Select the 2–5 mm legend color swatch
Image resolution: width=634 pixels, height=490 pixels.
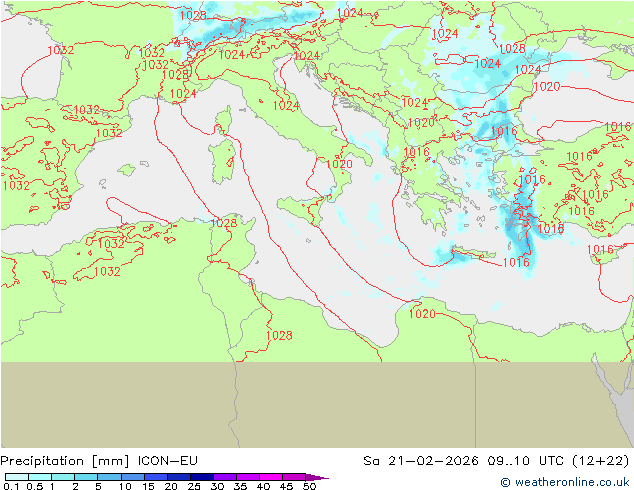pyautogui.click(x=86, y=477)
